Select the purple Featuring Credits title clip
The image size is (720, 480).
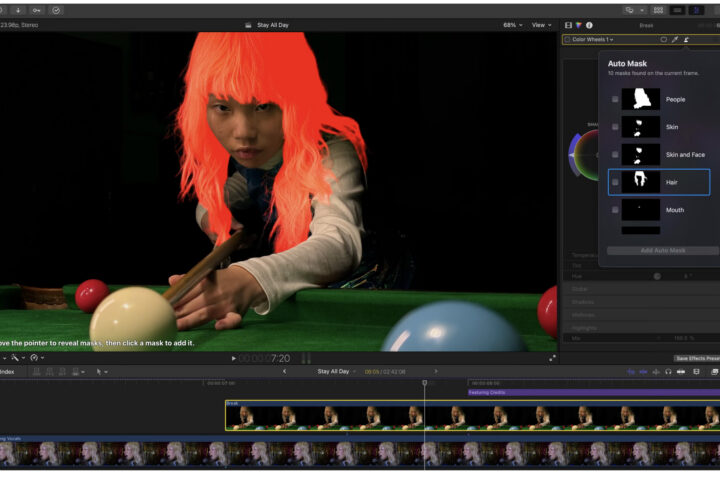coord(594,392)
